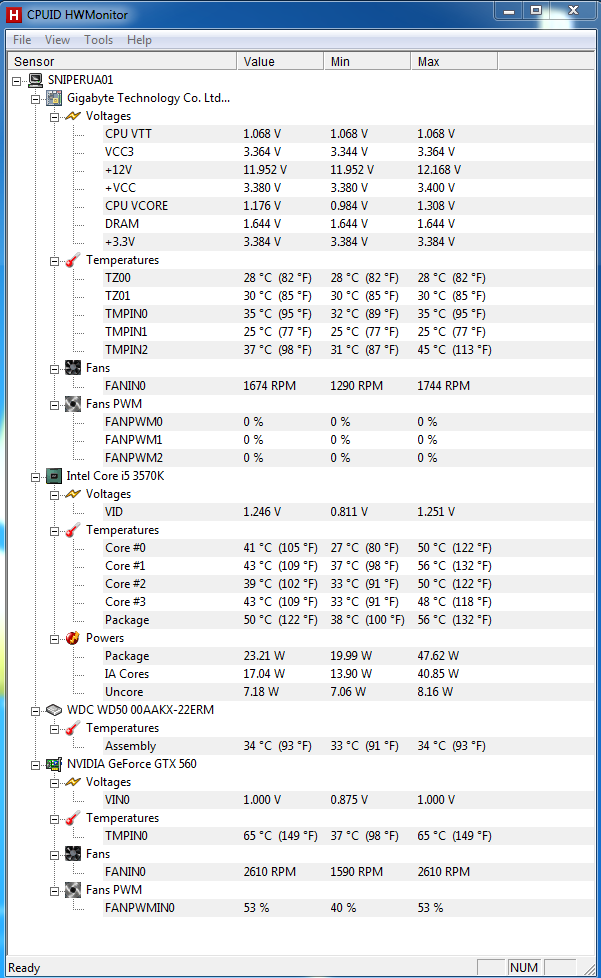Click the window resize grip corner
The image size is (601, 978).
pos(590,969)
